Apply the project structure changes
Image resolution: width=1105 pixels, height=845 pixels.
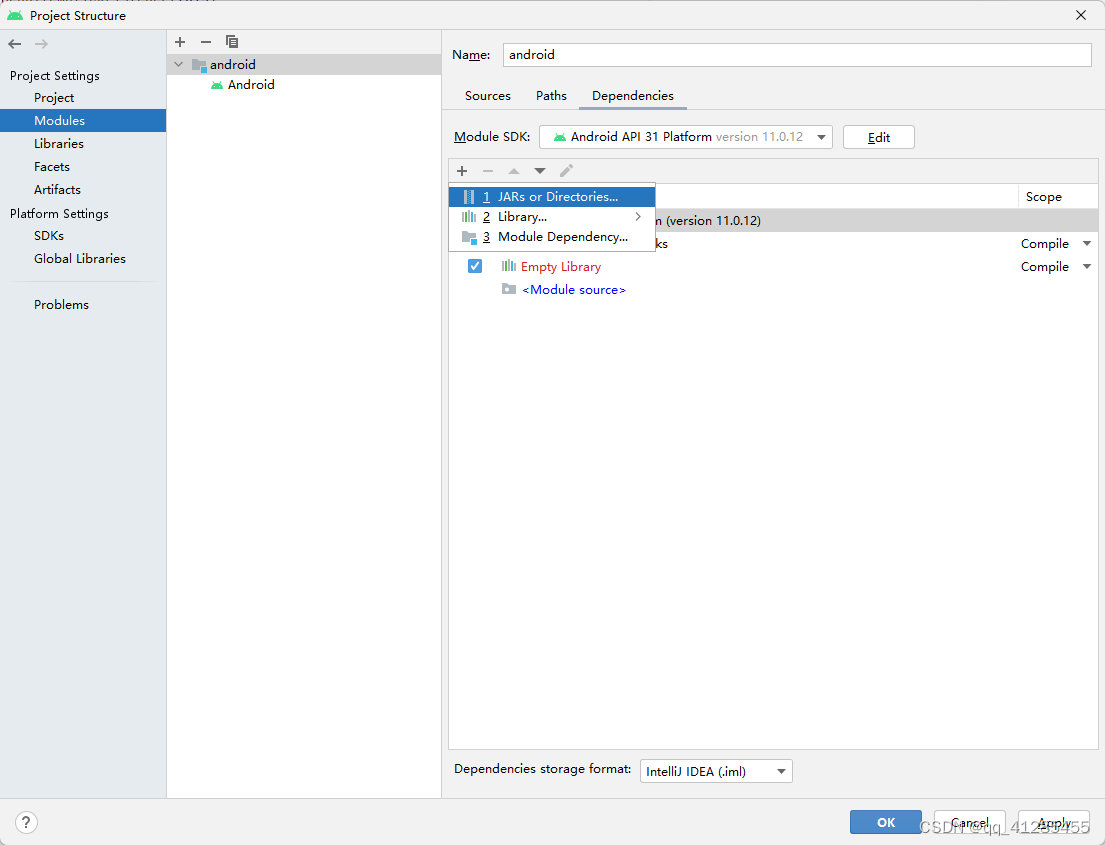[x=1052, y=821]
